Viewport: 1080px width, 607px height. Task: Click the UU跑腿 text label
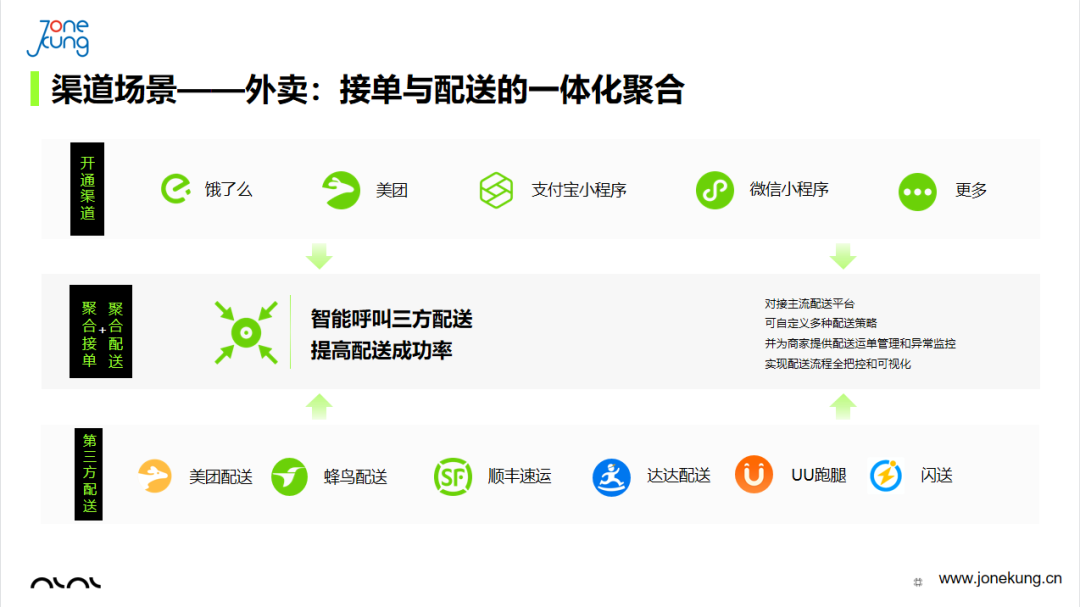point(818,475)
